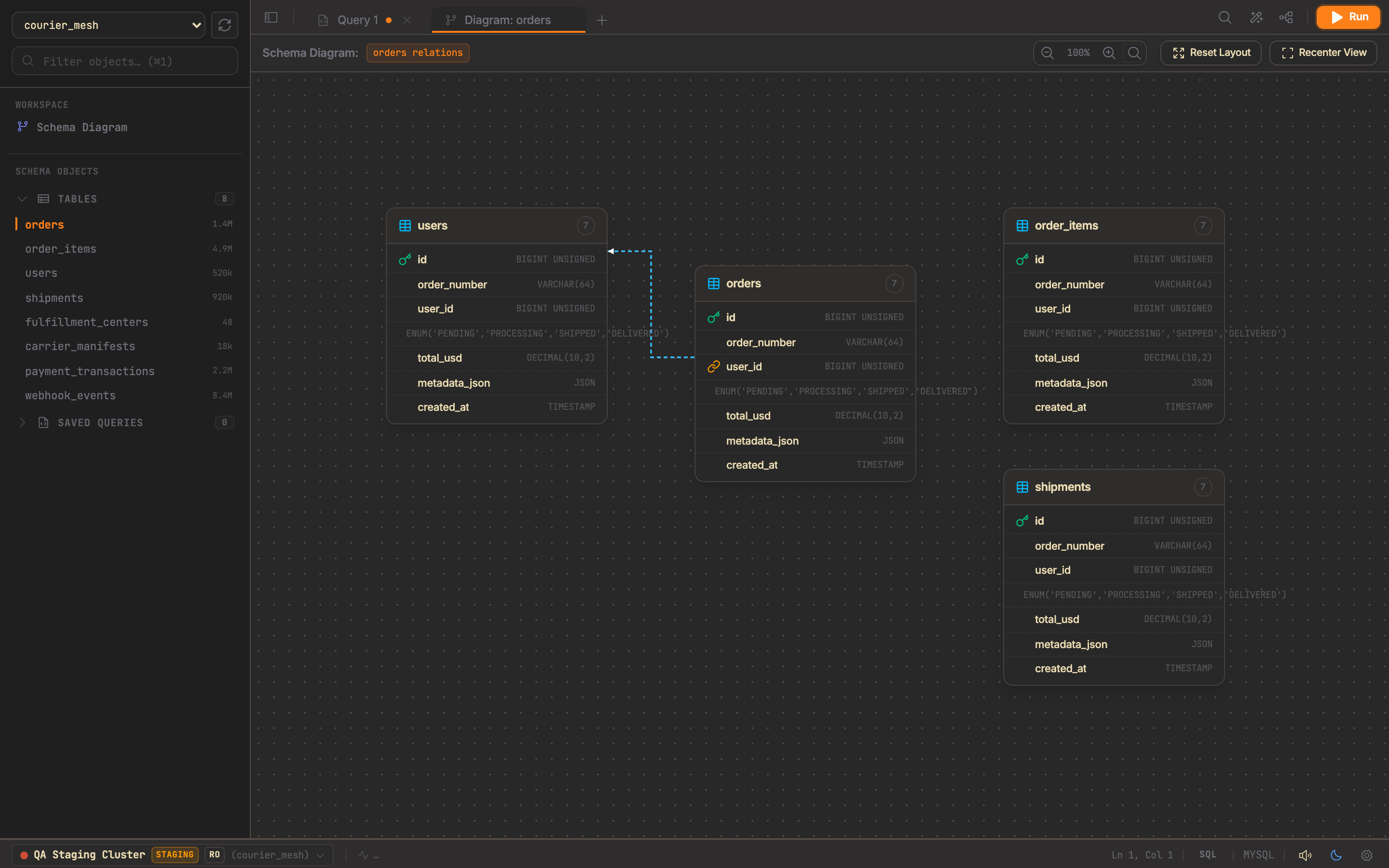The image size is (1389, 868).
Task: Focus the Filter objects input
Action: tap(125, 61)
